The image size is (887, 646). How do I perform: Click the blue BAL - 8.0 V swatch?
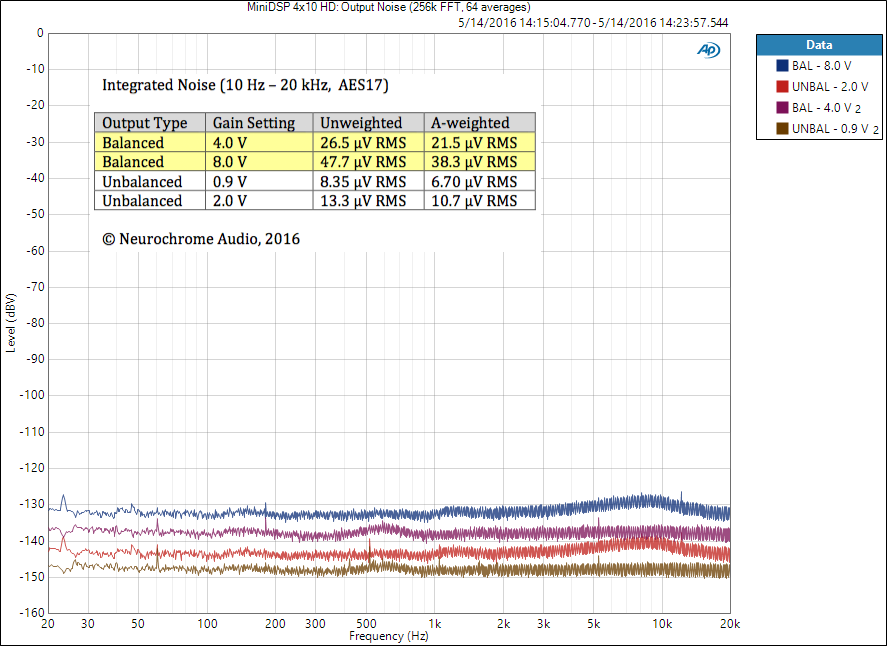(782, 66)
